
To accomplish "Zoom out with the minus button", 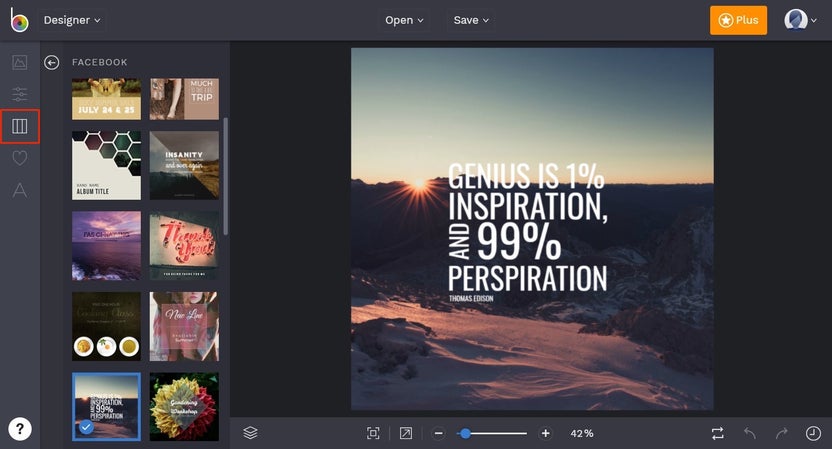I will point(438,433).
